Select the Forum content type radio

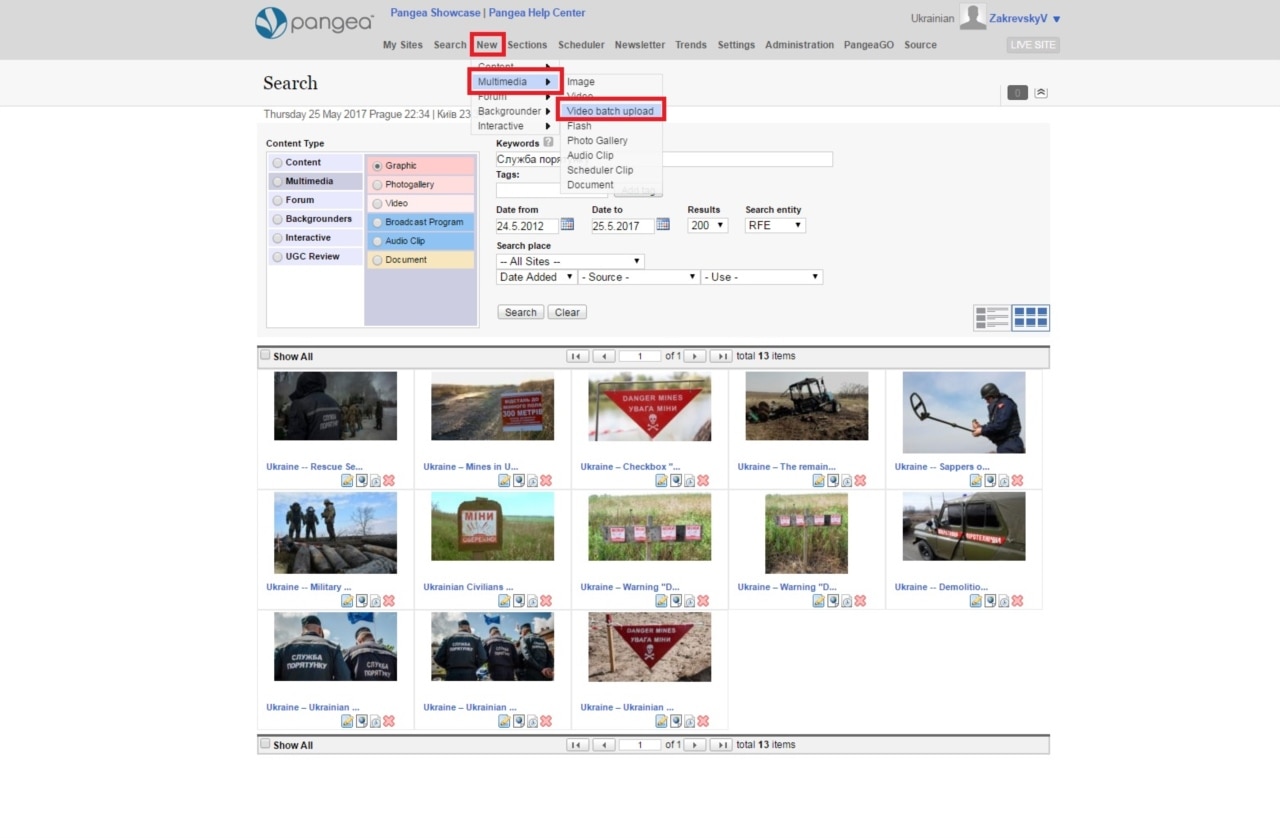pyautogui.click(x=278, y=201)
